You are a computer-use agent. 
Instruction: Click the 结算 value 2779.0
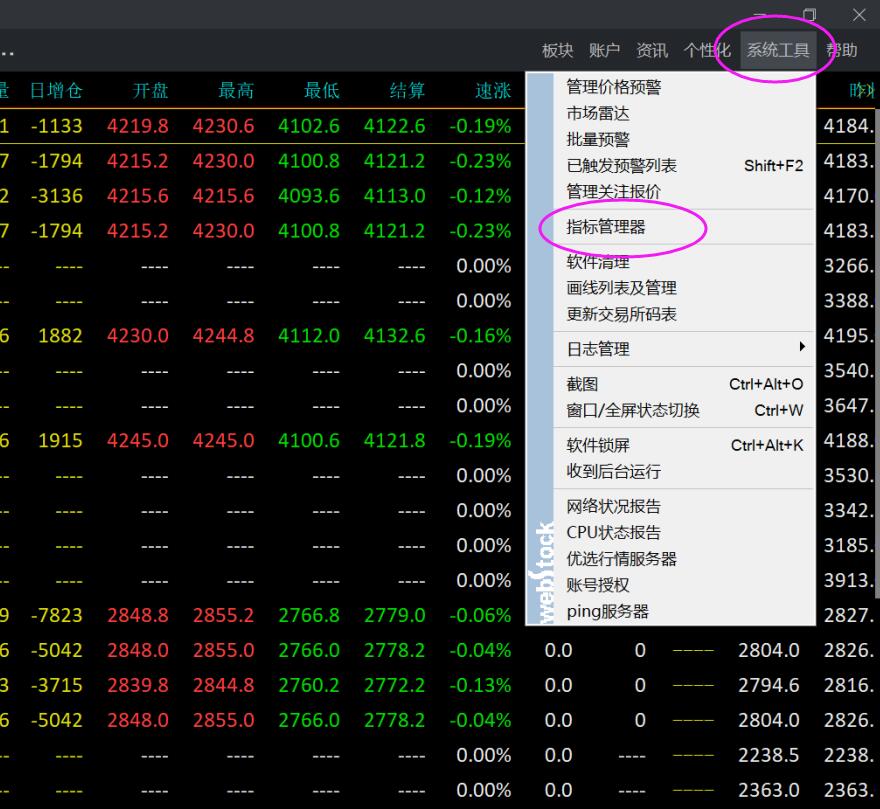click(x=395, y=616)
